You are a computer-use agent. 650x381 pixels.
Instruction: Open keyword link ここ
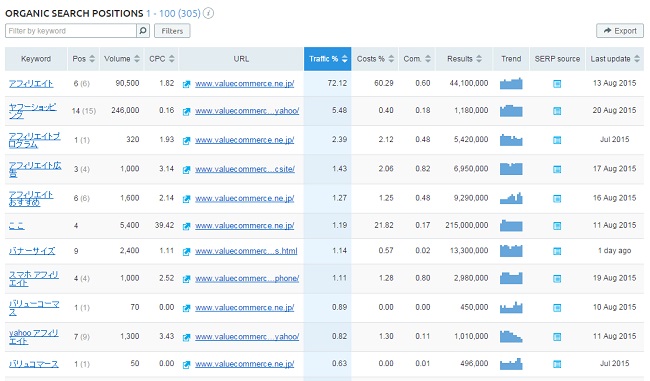[16, 226]
